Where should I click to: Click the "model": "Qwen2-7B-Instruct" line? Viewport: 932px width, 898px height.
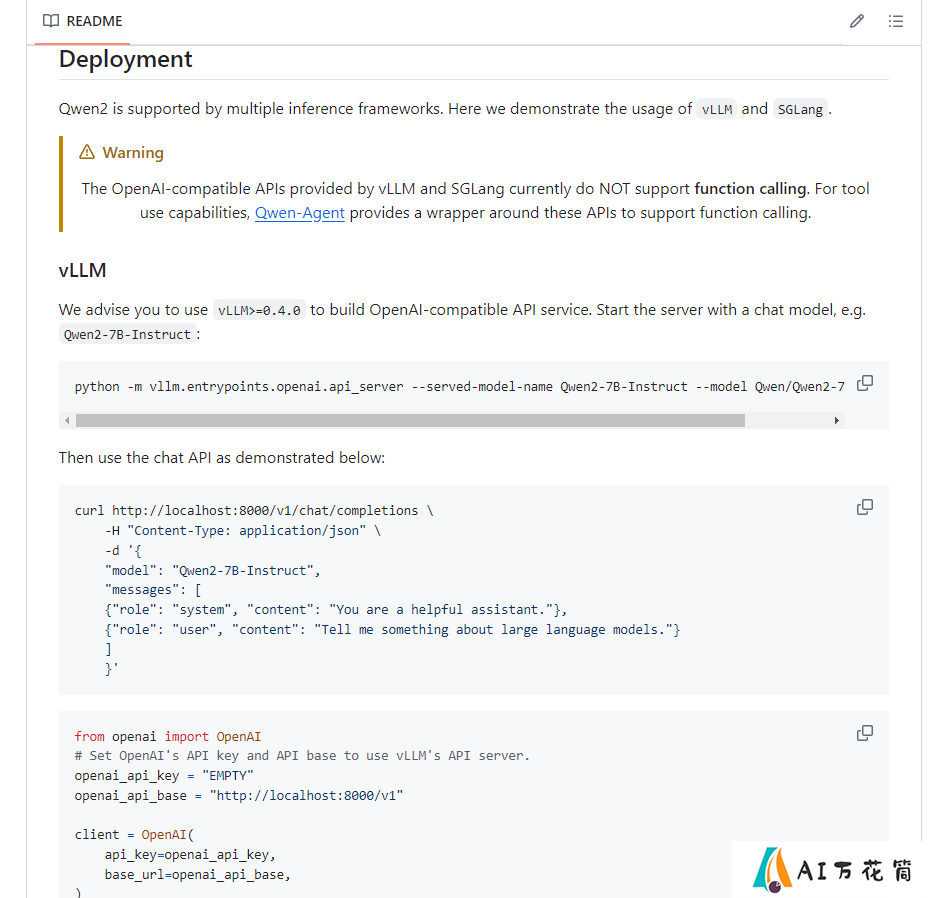213,571
